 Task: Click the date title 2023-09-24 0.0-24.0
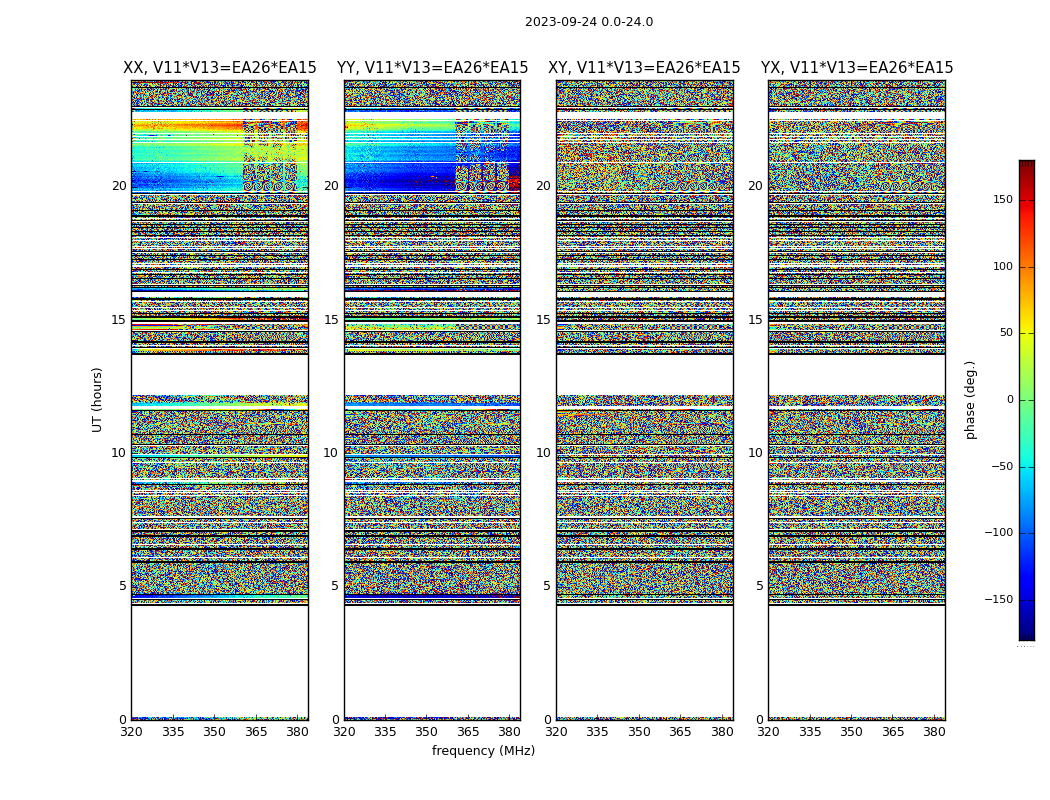[x=588, y=22]
